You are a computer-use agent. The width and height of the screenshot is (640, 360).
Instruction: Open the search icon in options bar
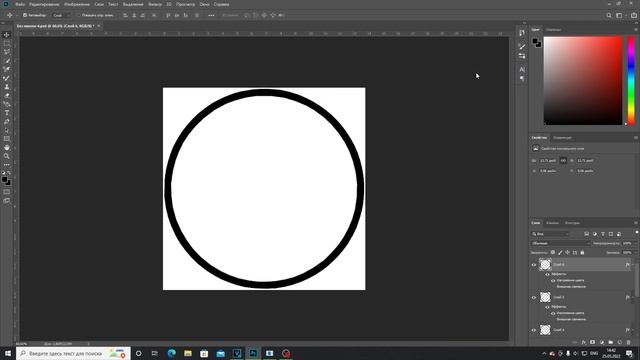coord(609,15)
